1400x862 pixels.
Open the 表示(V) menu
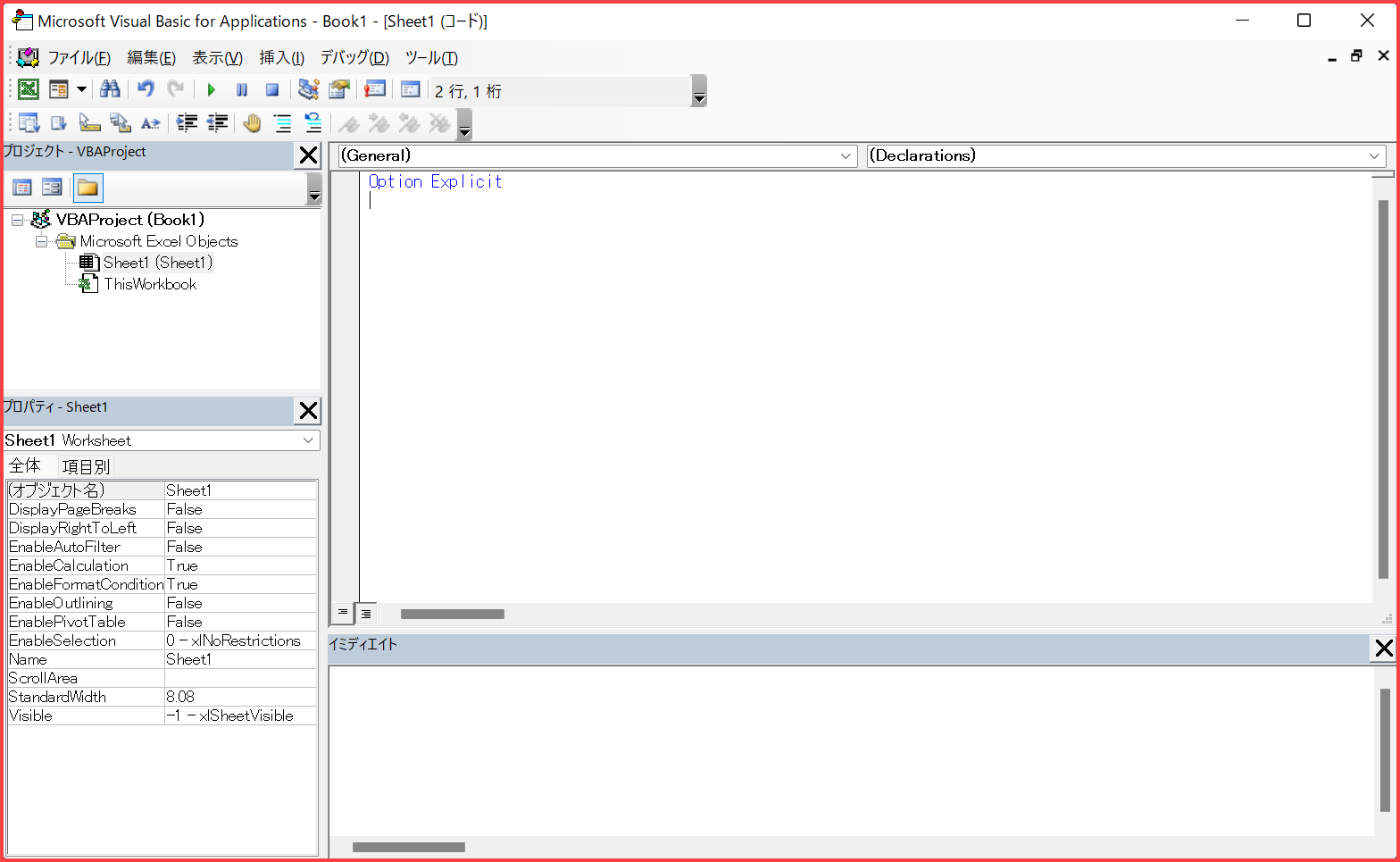coord(217,58)
